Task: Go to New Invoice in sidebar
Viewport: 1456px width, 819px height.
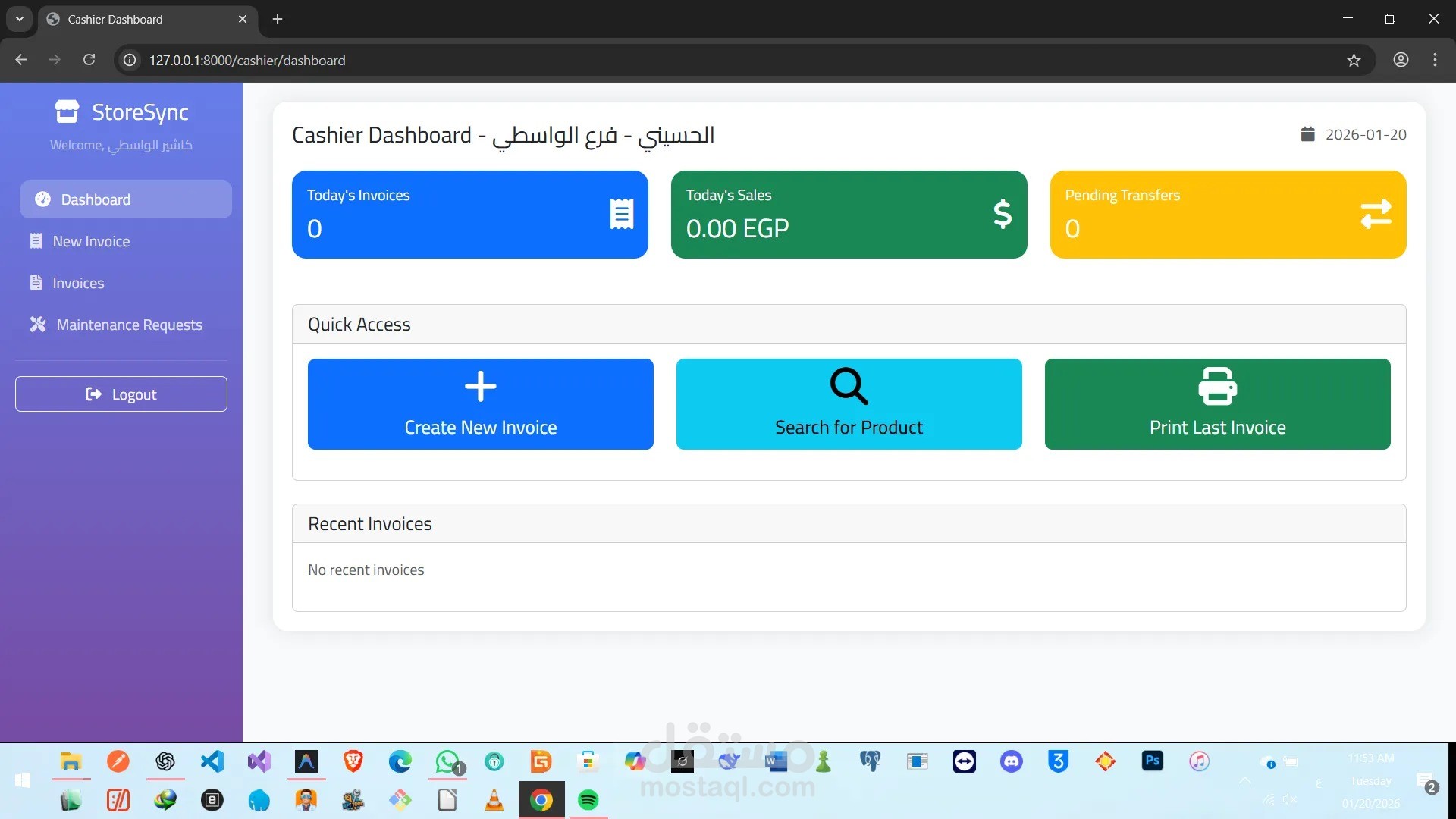Action: click(91, 241)
